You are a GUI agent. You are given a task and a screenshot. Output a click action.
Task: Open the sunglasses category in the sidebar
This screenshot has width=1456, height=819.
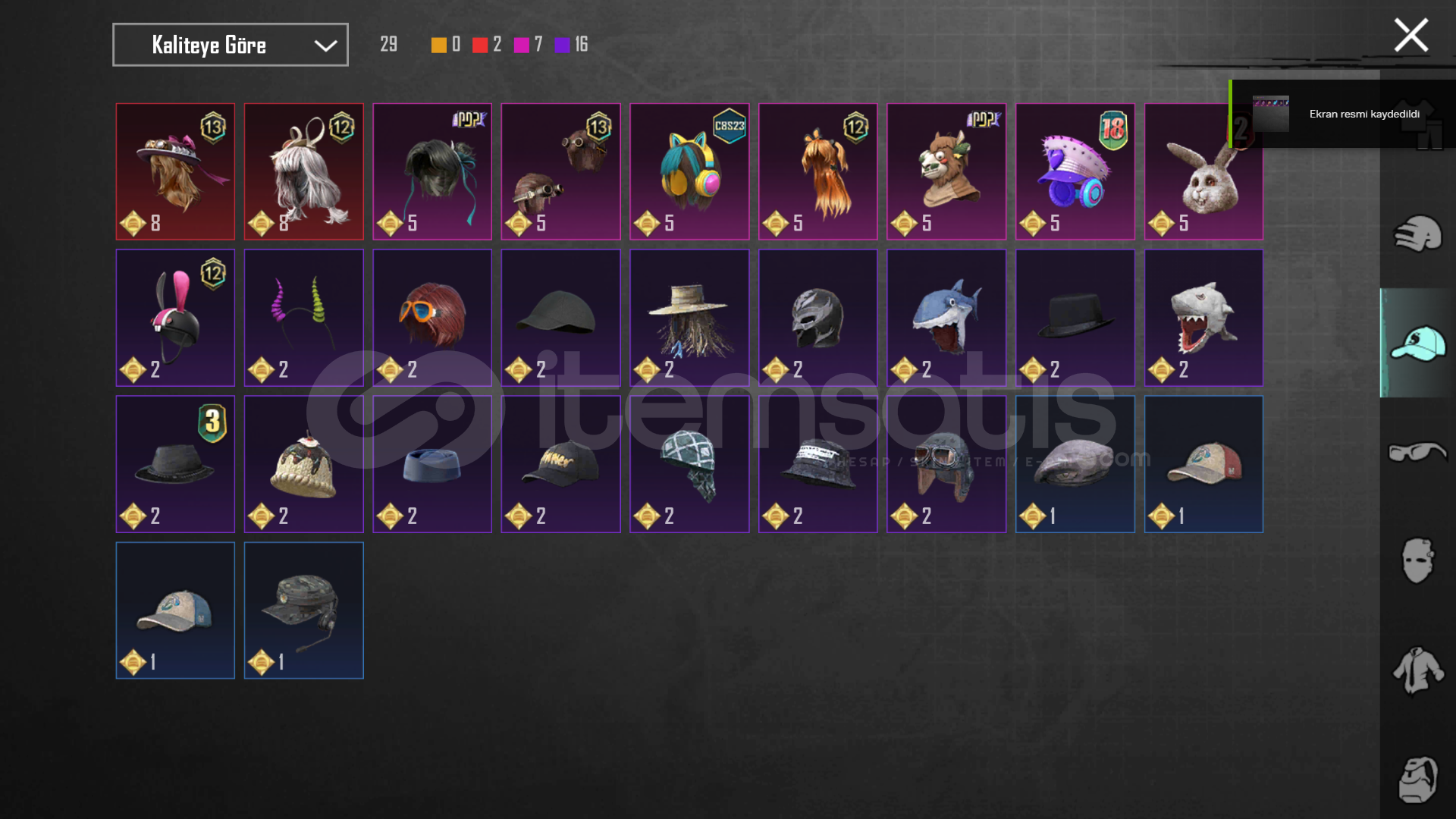coord(1417,453)
